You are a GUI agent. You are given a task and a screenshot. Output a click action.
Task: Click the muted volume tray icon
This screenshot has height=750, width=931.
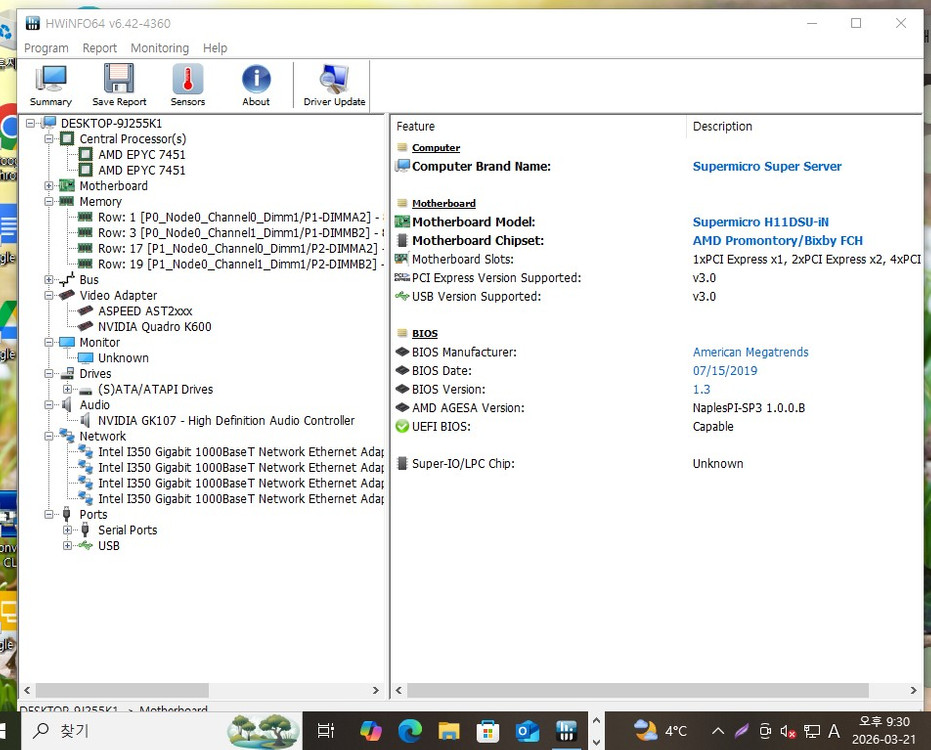pyautogui.click(x=788, y=732)
